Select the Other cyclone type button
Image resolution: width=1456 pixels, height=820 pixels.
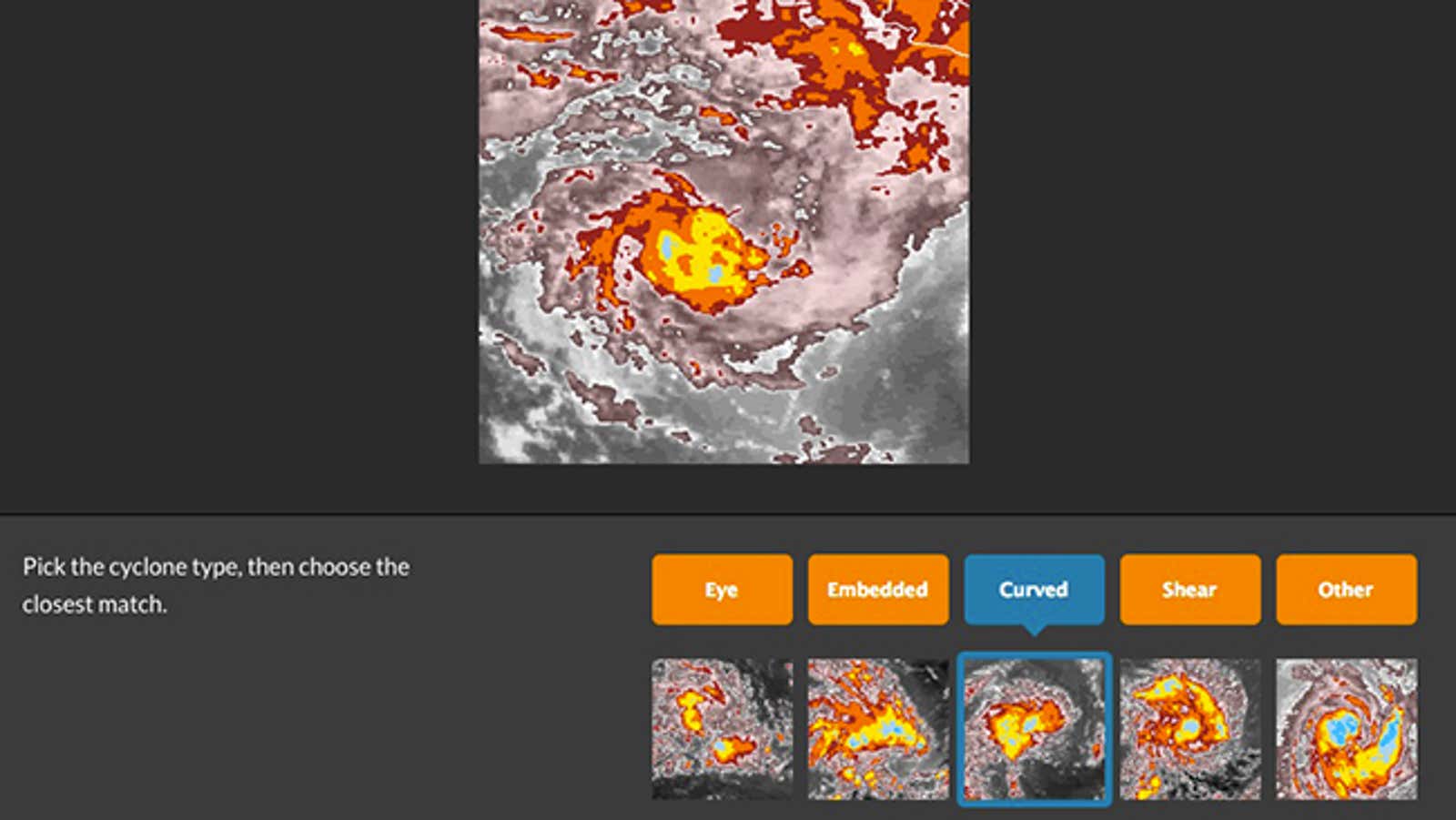click(x=1347, y=590)
